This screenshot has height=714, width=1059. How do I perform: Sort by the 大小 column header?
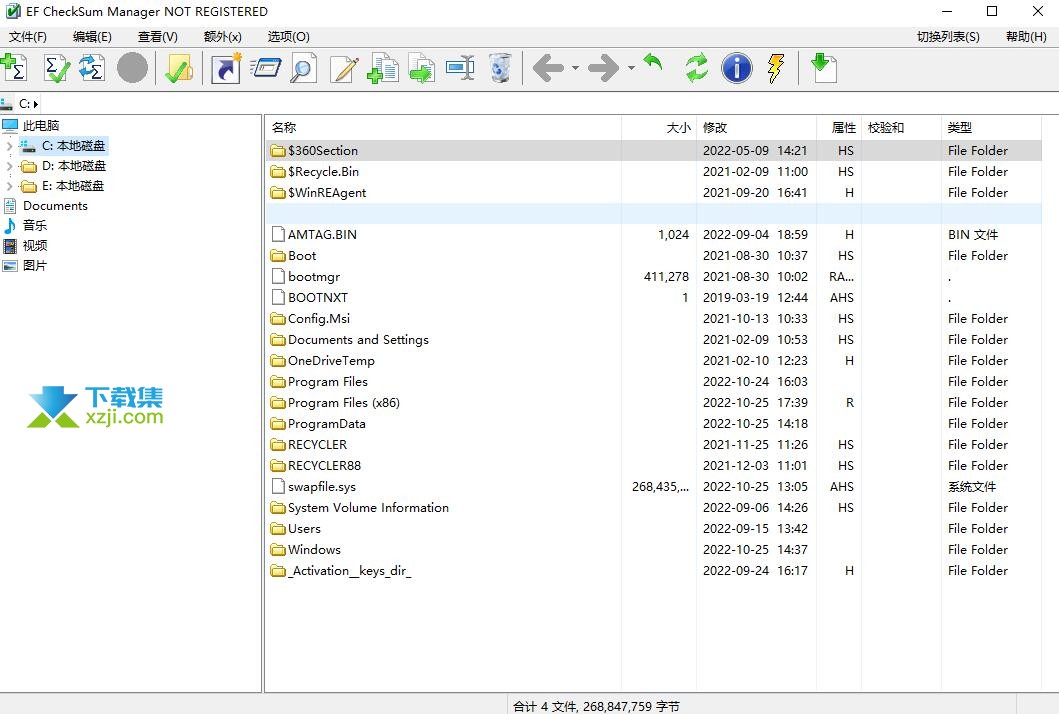pos(658,128)
